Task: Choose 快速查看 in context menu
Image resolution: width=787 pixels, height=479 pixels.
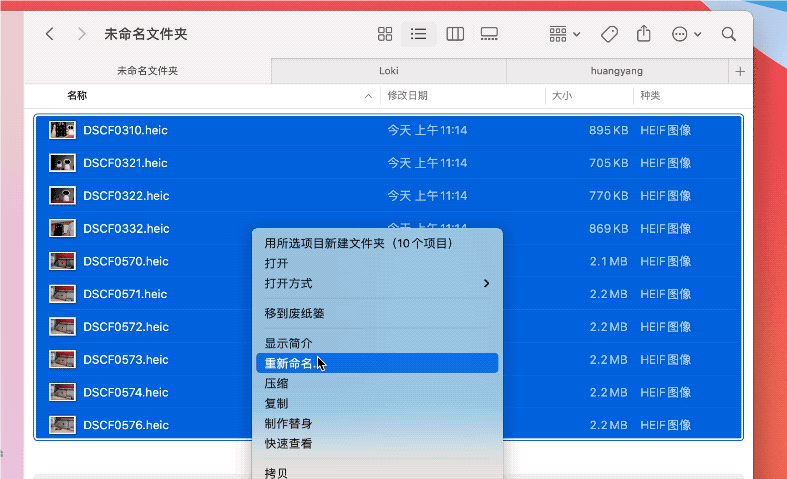Action: click(377, 443)
